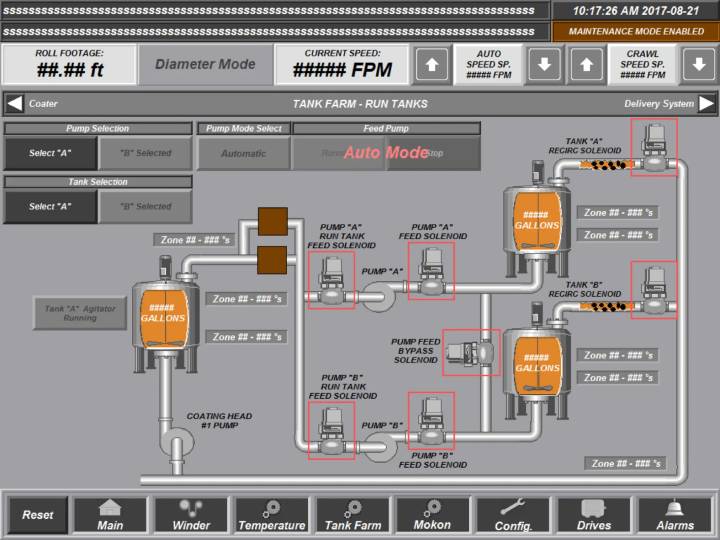The image size is (720, 540).
Task: Select the Pump B Run Tank Feed Solenoid
Action: (331, 430)
